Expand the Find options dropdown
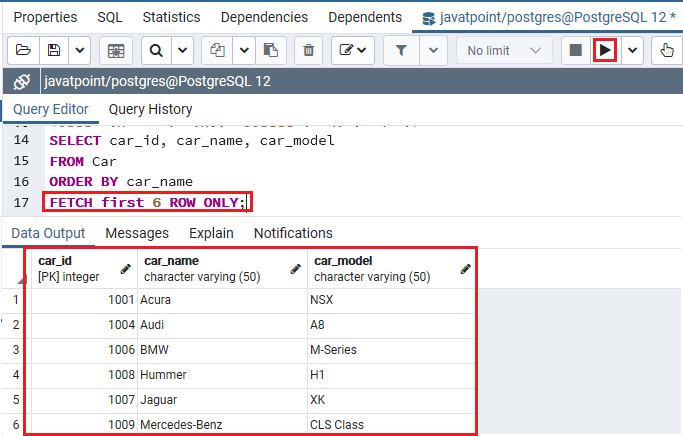 [183, 51]
